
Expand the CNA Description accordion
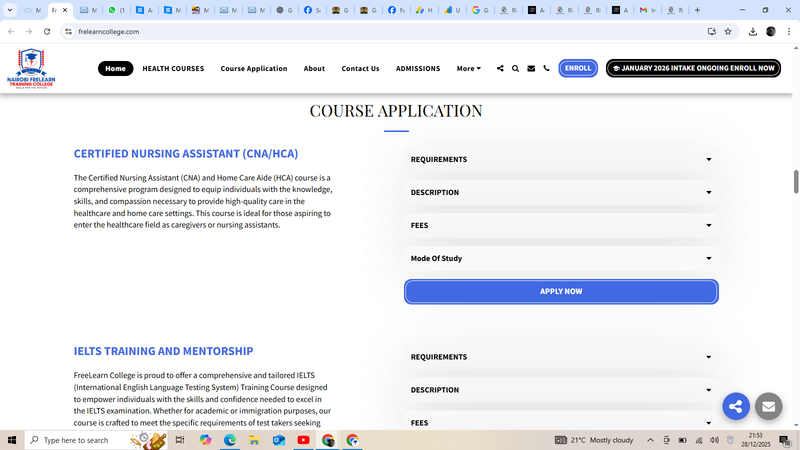point(560,193)
